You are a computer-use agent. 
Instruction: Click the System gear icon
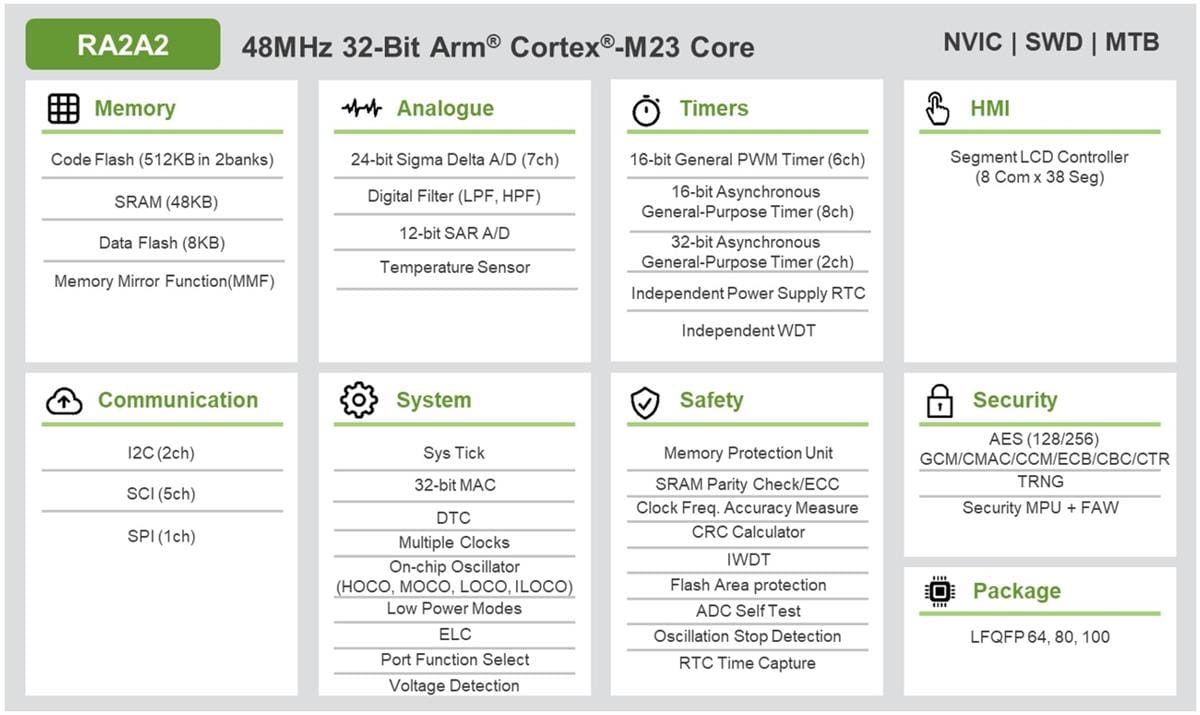pyautogui.click(x=359, y=401)
